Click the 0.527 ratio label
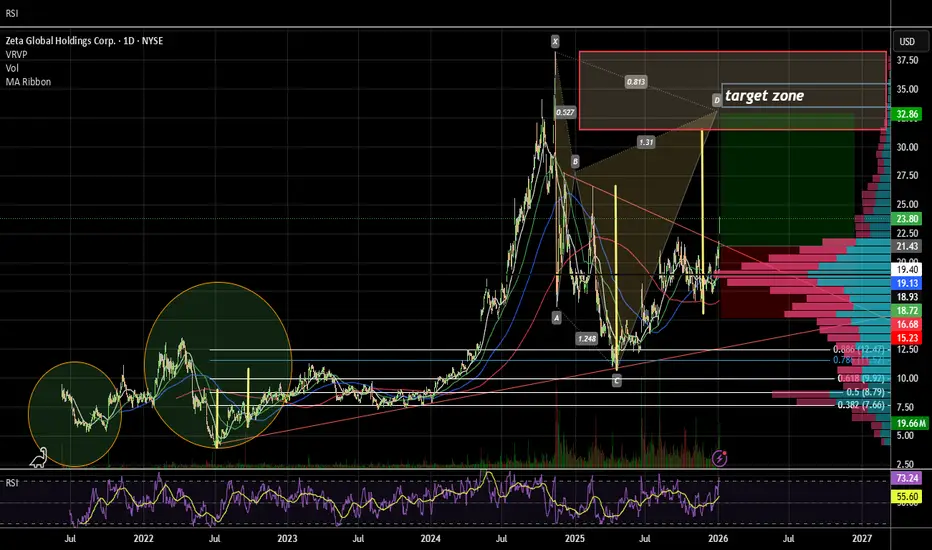This screenshot has width=932, height=550. tap(565, 112)
